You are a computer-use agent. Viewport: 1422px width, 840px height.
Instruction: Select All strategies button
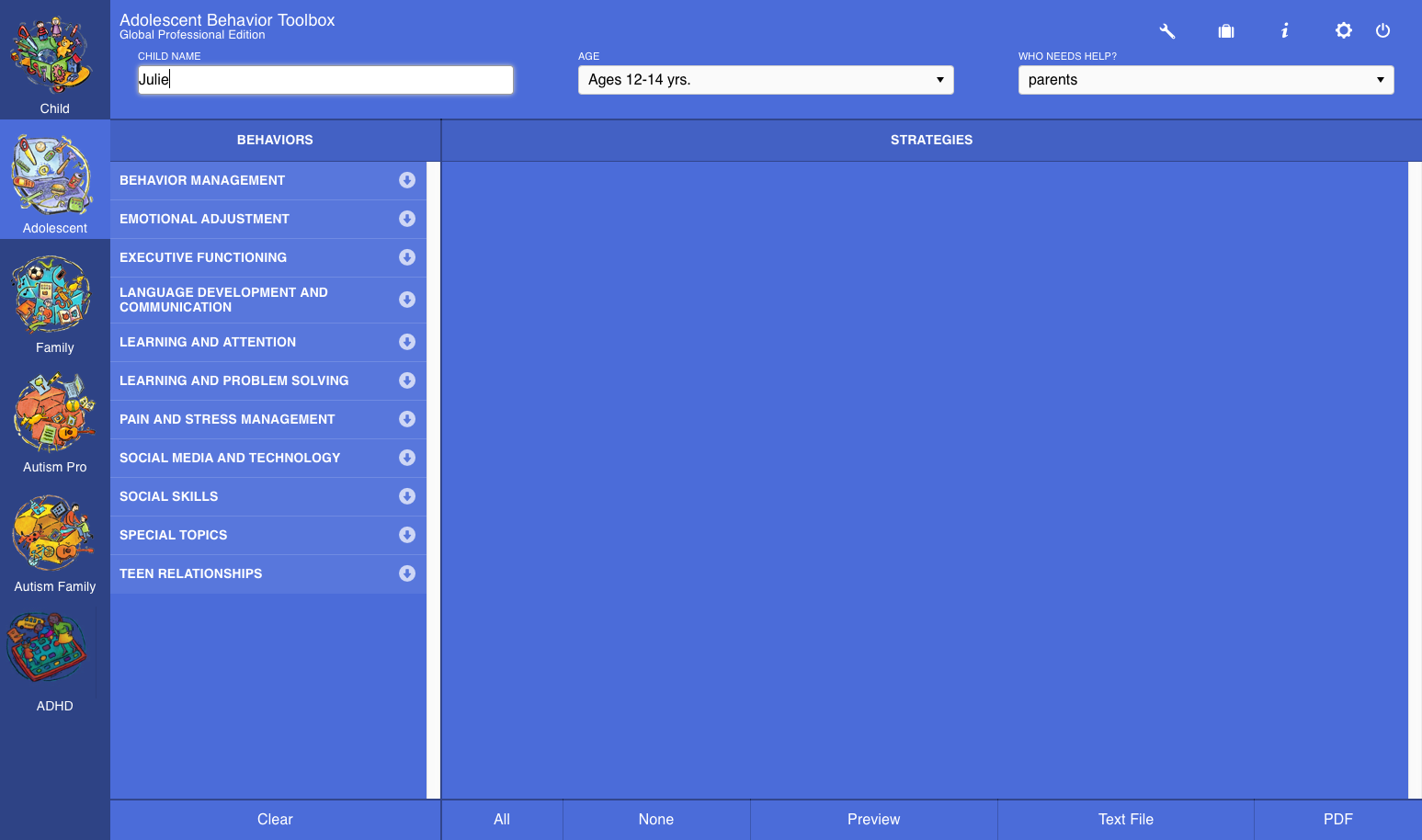(502, 819)
